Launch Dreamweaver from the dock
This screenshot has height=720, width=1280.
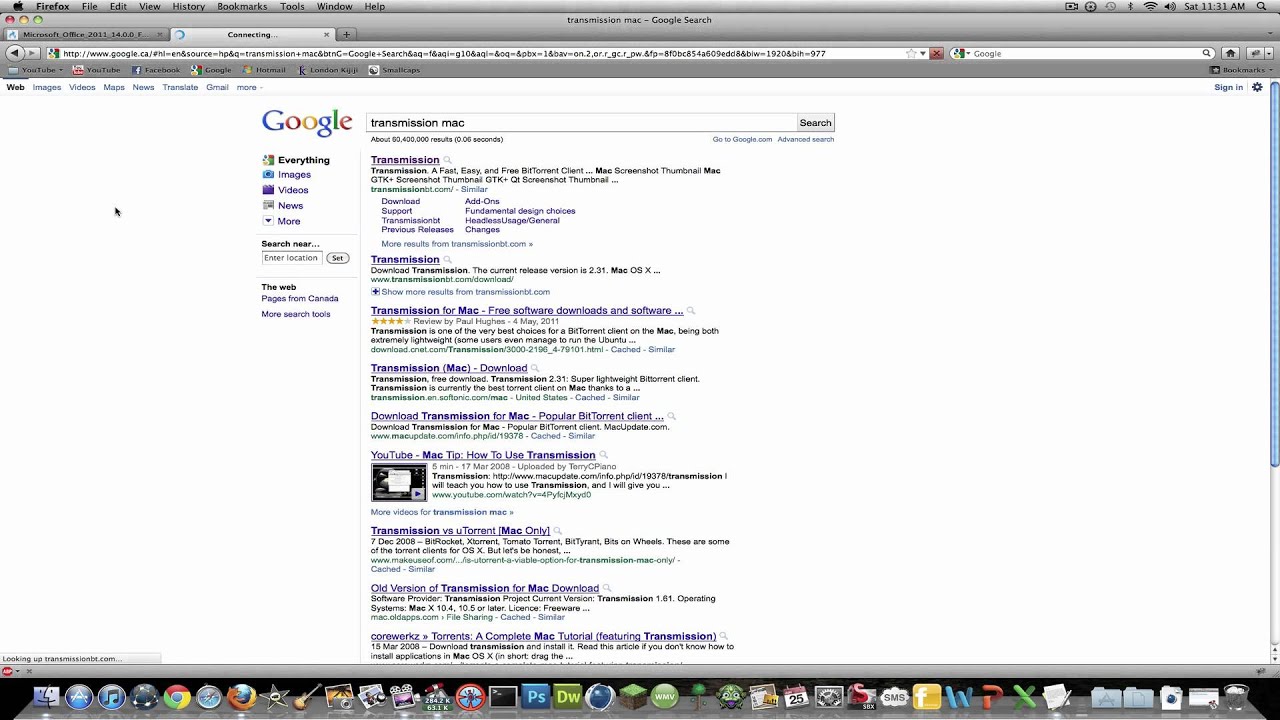[x=568, y=696]
